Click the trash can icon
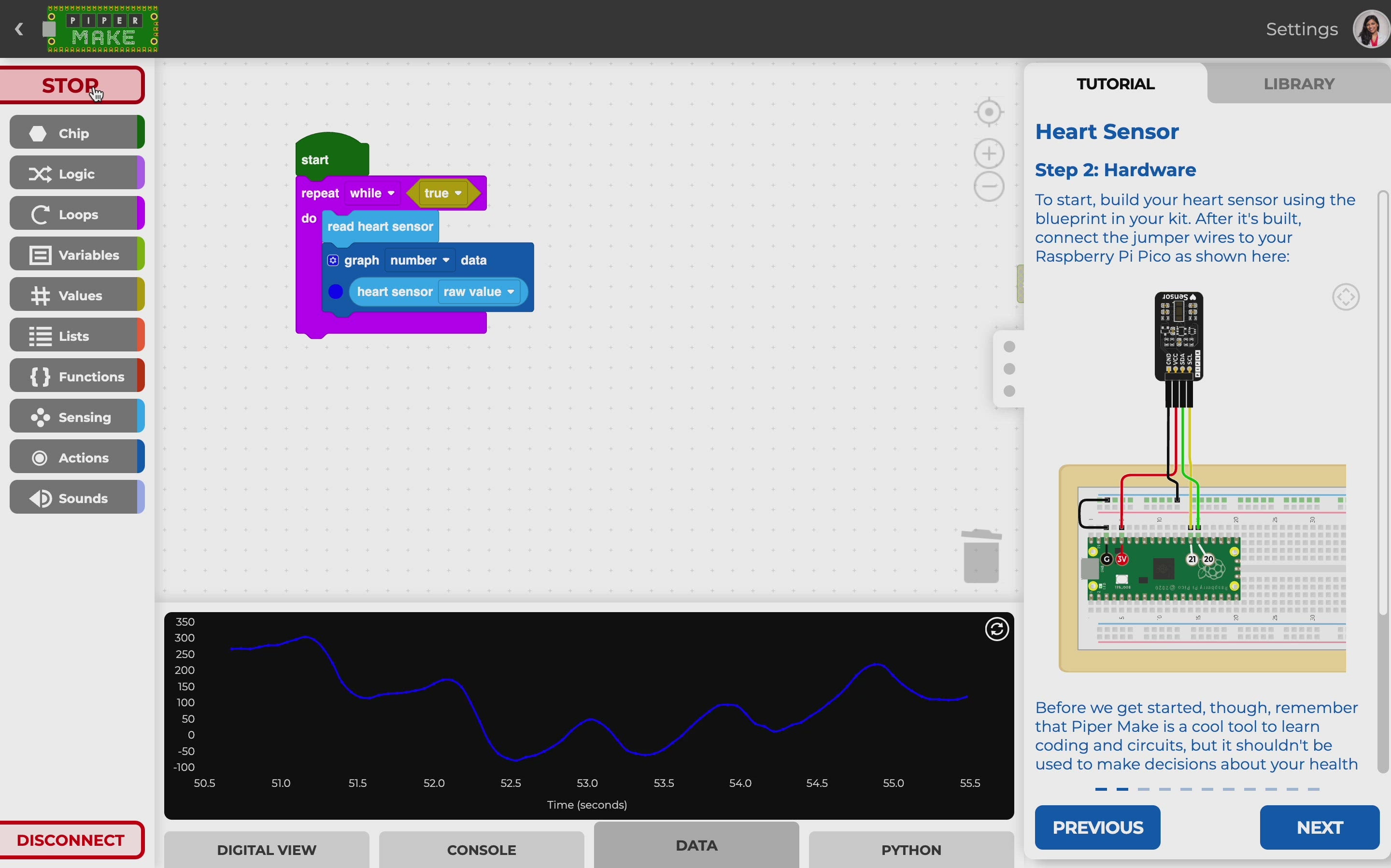 [981, 556]
